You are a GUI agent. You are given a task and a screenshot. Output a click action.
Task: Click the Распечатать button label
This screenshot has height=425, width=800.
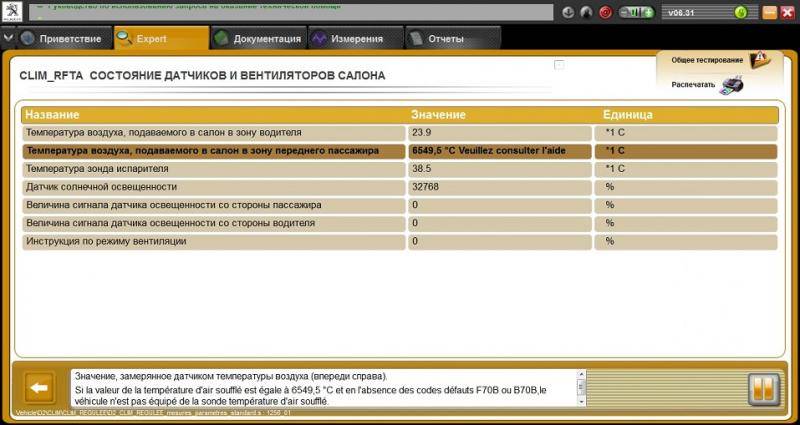(693, 85)
